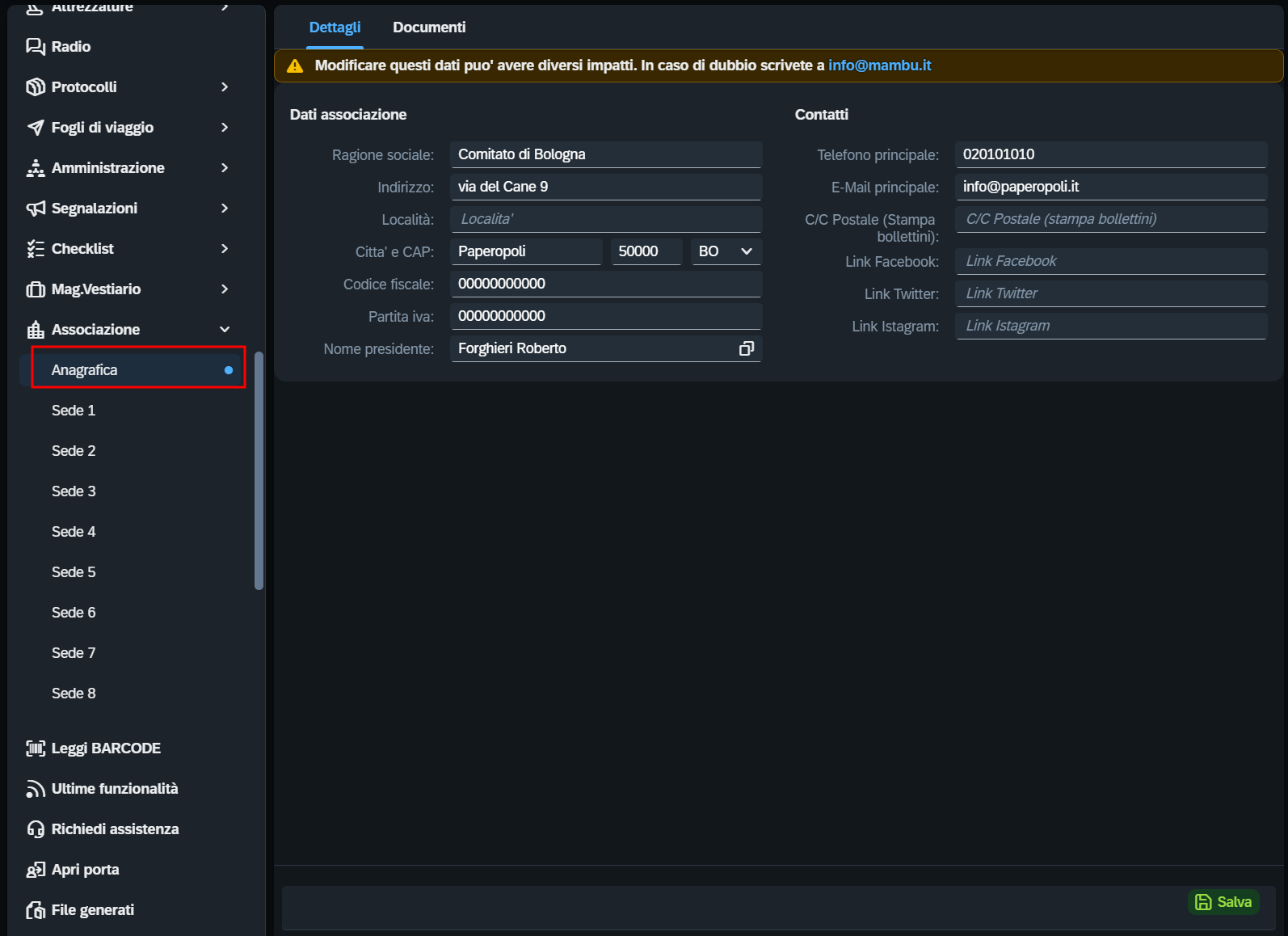Click the Richiedi assistenza headset icon
This screenshot has height=936, width=1288.
[x=36, y=829]
